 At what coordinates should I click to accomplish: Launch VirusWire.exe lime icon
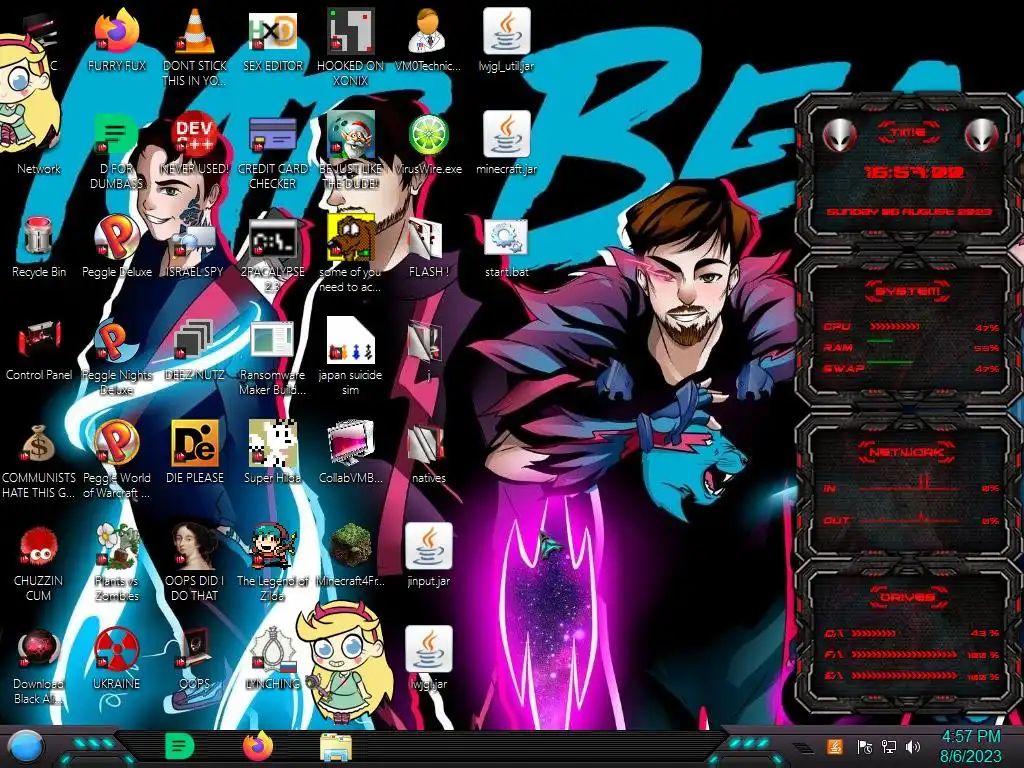(428, 134)
